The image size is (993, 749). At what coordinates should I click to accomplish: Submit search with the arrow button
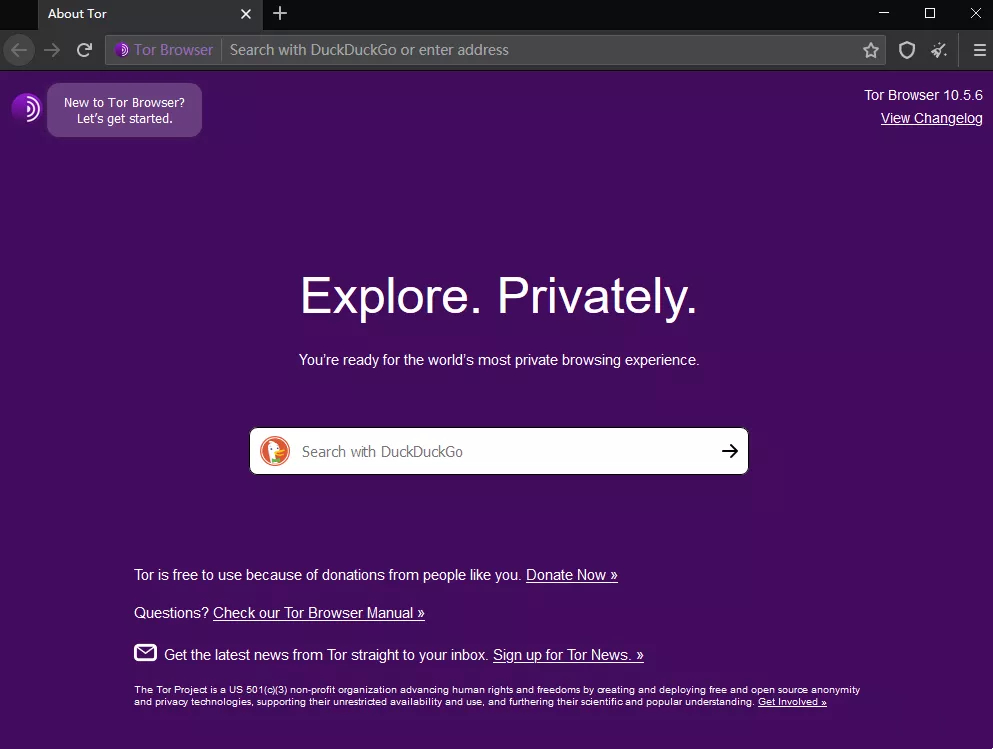pyautogui.click(x=730, y=451)
